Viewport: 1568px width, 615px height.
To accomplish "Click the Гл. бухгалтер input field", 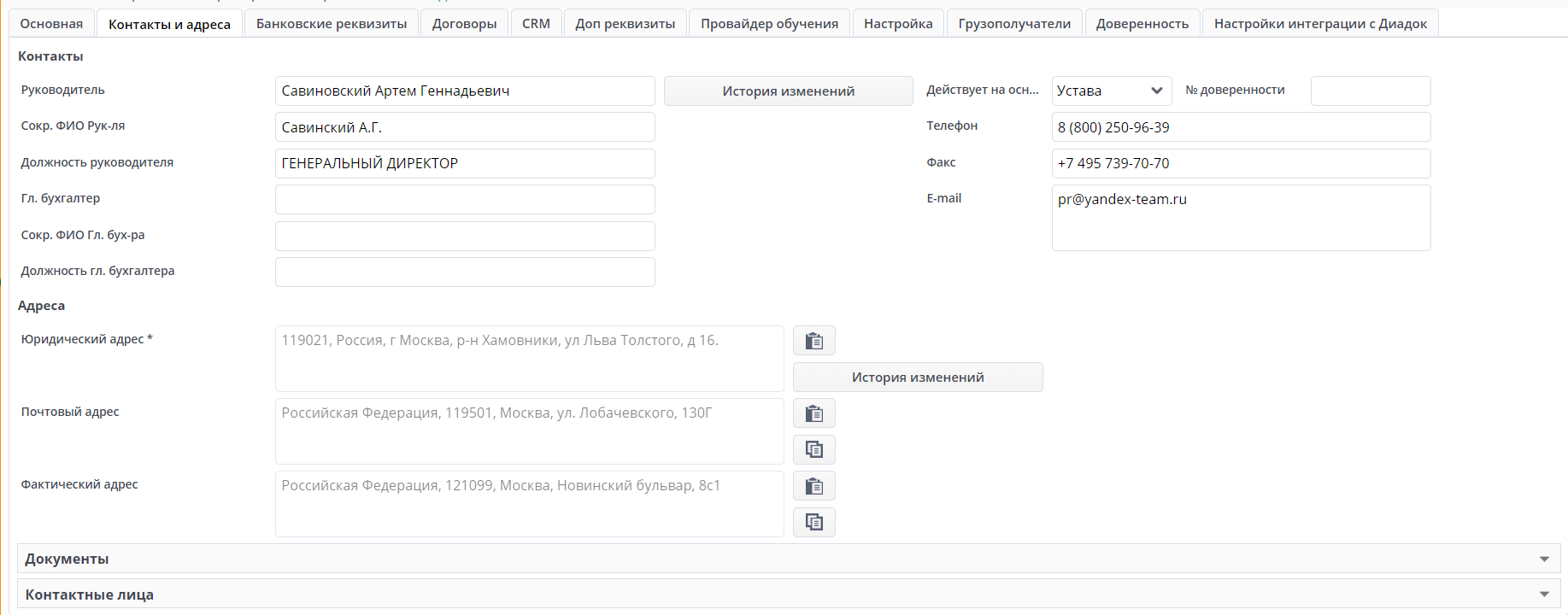I will click(x=465, y=200).
